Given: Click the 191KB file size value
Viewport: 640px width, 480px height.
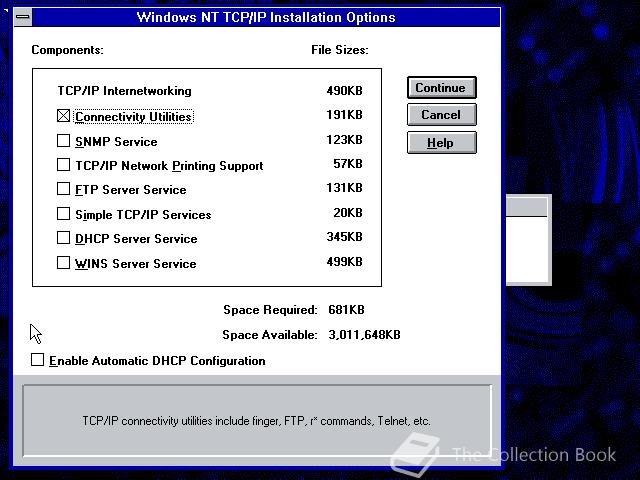Looking at the screenshot, I should pyautogui.click(x=344, y=115).
